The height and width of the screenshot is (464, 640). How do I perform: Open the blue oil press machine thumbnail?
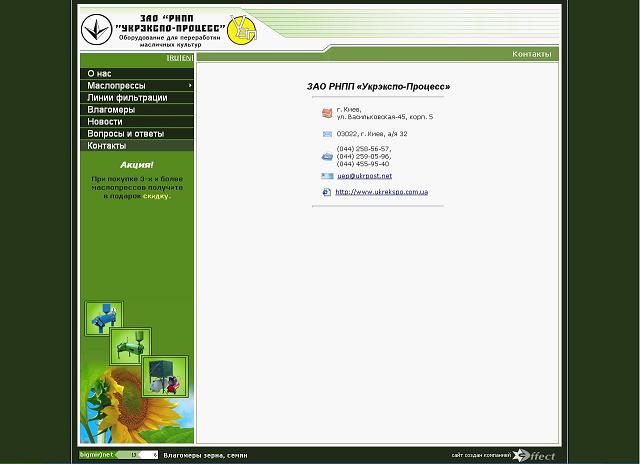click(103, 319)
